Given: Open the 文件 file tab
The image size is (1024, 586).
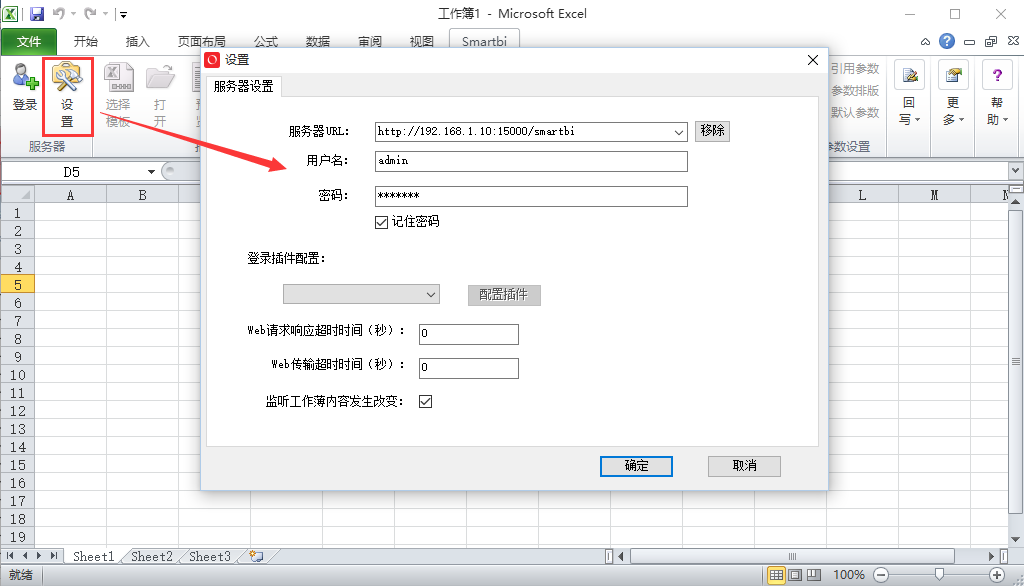Looking at the screenshot, I should click(29, 42).
